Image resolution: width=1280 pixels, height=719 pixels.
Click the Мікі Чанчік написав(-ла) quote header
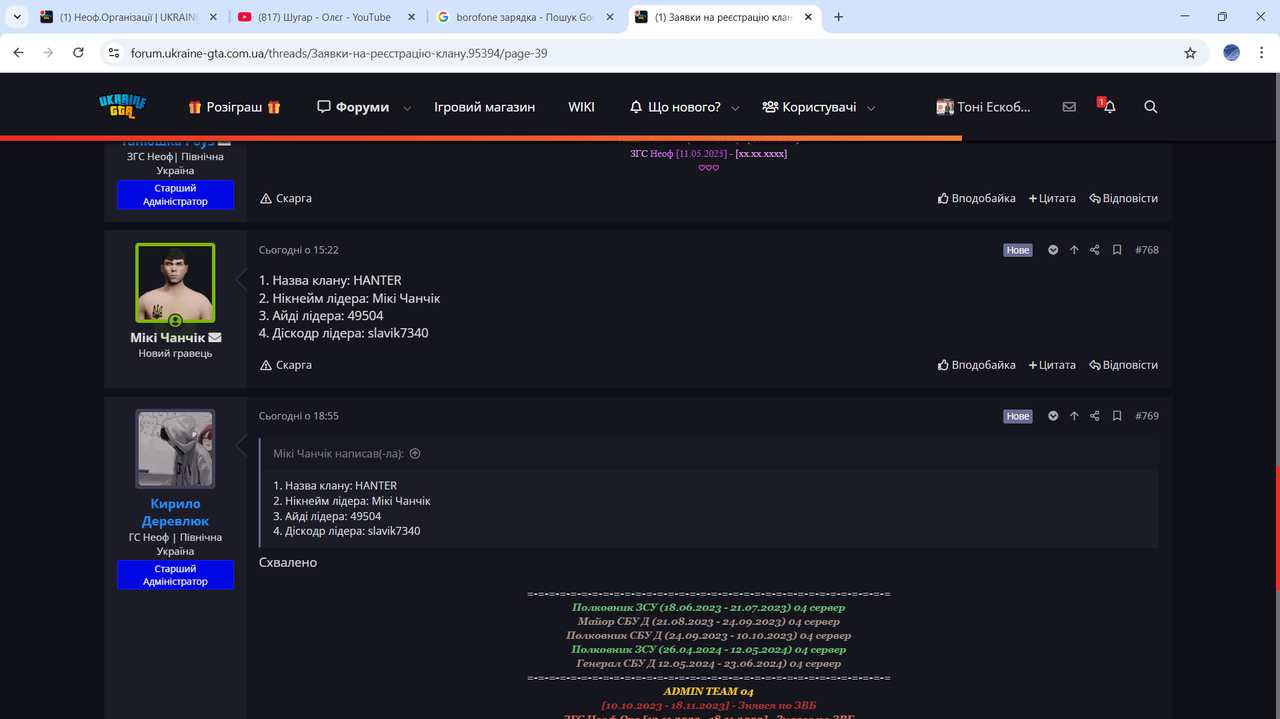(338, 454)
